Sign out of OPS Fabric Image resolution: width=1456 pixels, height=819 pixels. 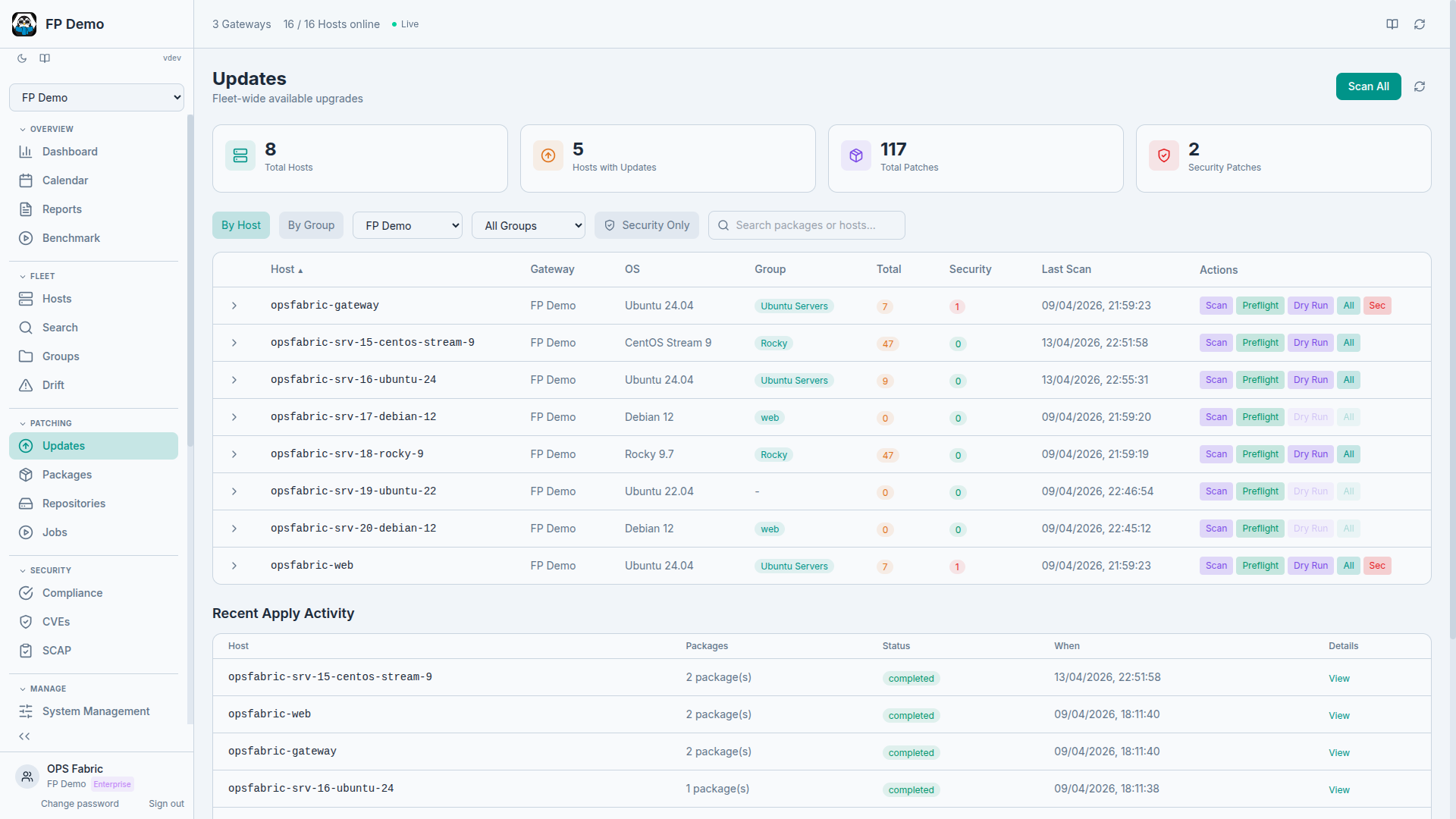click(x=166, y=804)
